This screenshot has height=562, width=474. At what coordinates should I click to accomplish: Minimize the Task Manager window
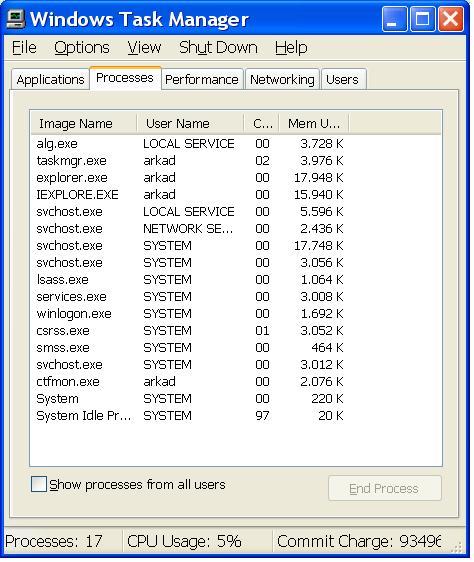[394, 19]
